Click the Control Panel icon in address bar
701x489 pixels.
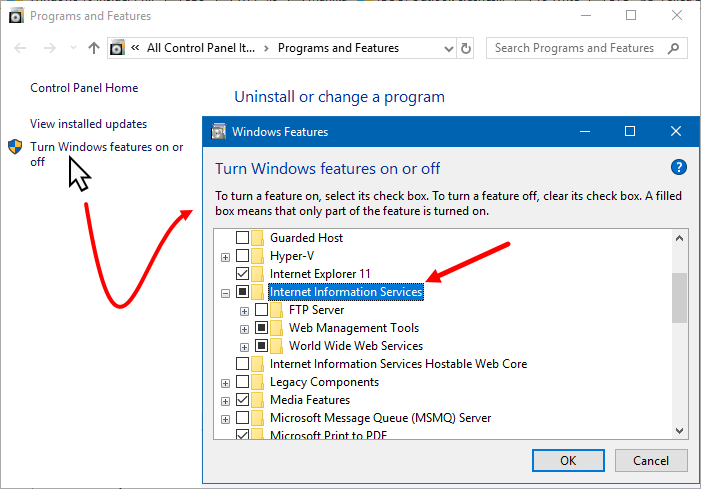click(x=117, y=48)
